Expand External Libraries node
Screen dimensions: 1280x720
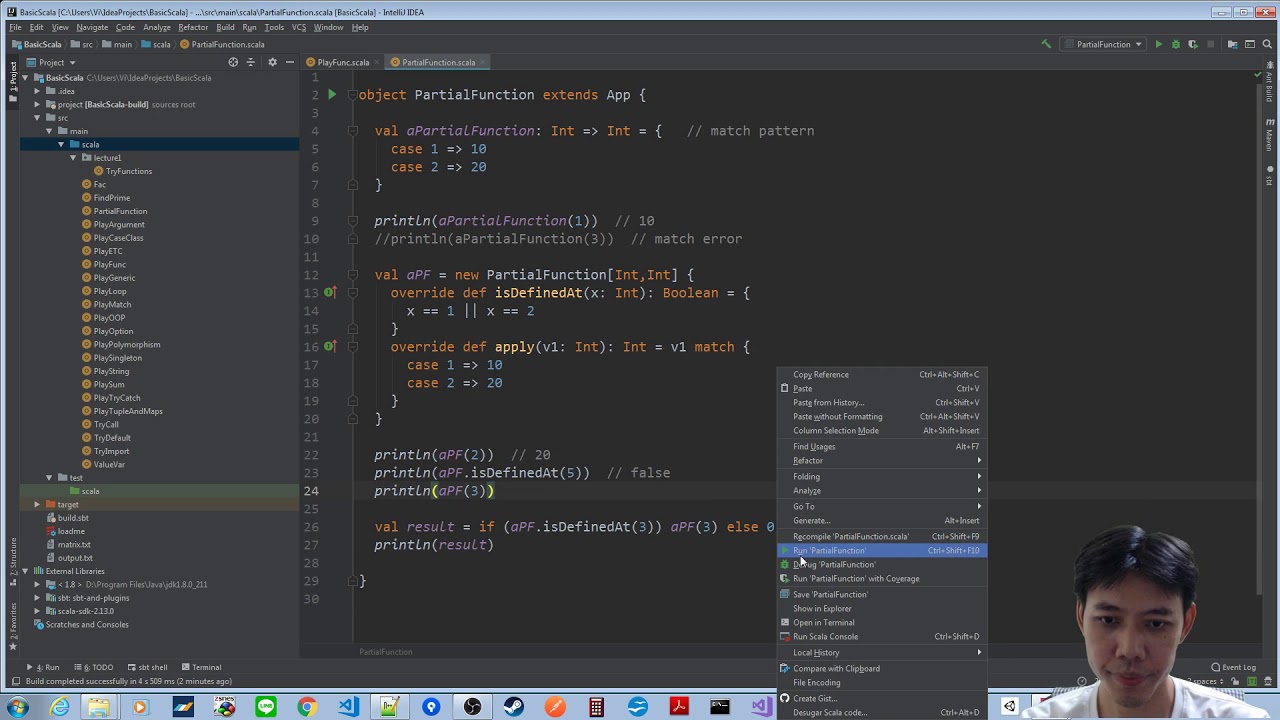(x=25, y=571)
